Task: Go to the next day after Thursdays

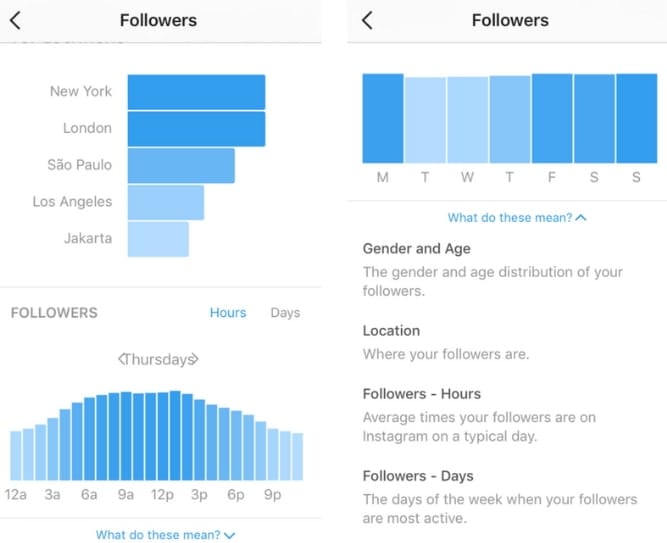Action: tap(195, 359)
